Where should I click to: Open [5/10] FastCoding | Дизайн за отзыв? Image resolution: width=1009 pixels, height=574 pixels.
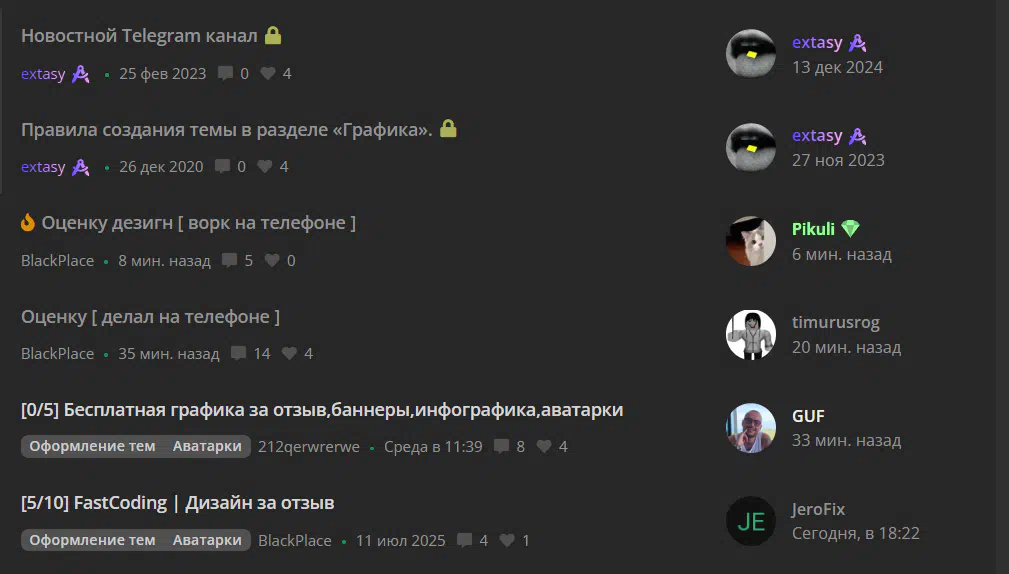tap(178, 503)
